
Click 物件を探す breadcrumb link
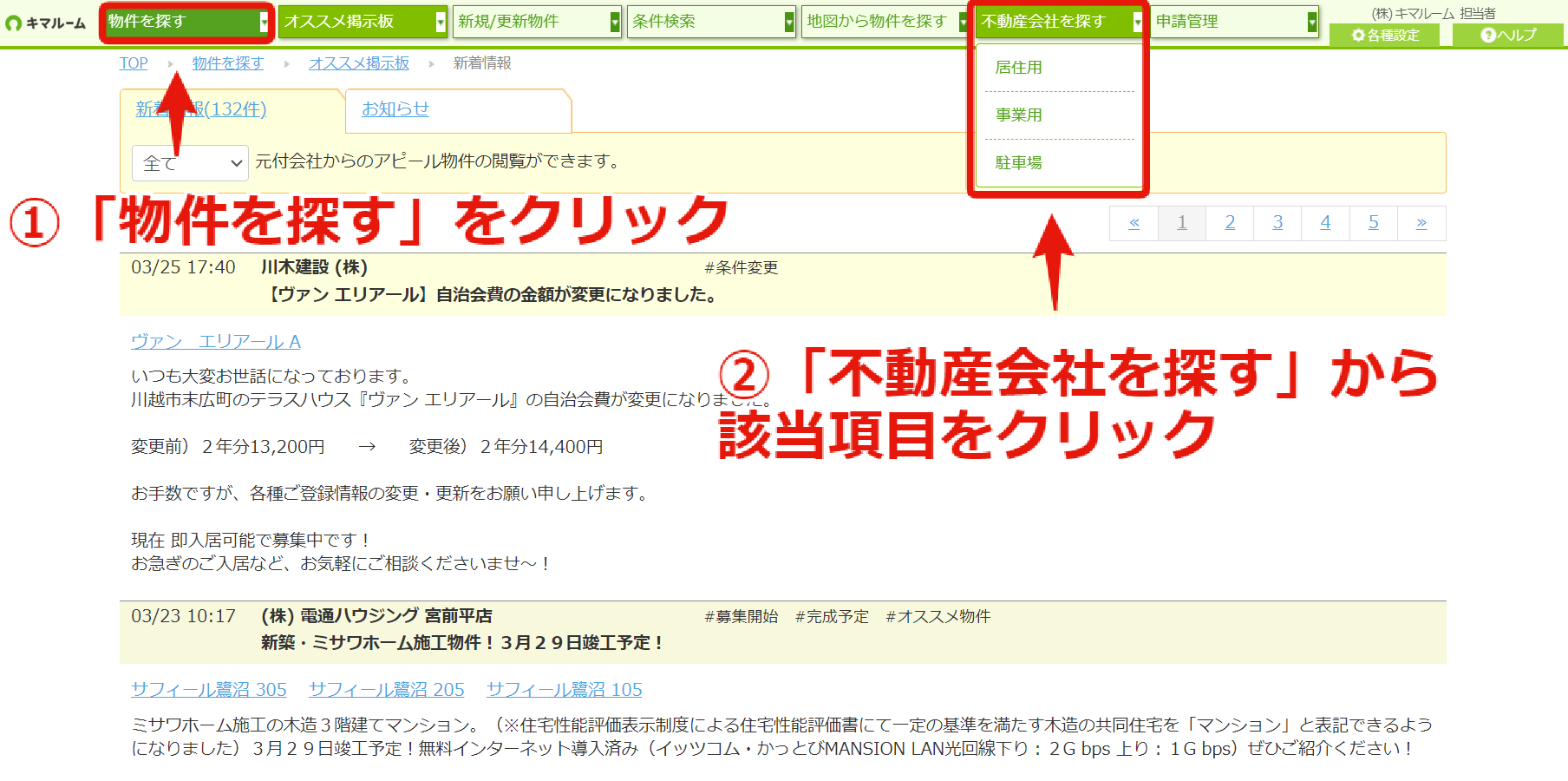[227, 63]
